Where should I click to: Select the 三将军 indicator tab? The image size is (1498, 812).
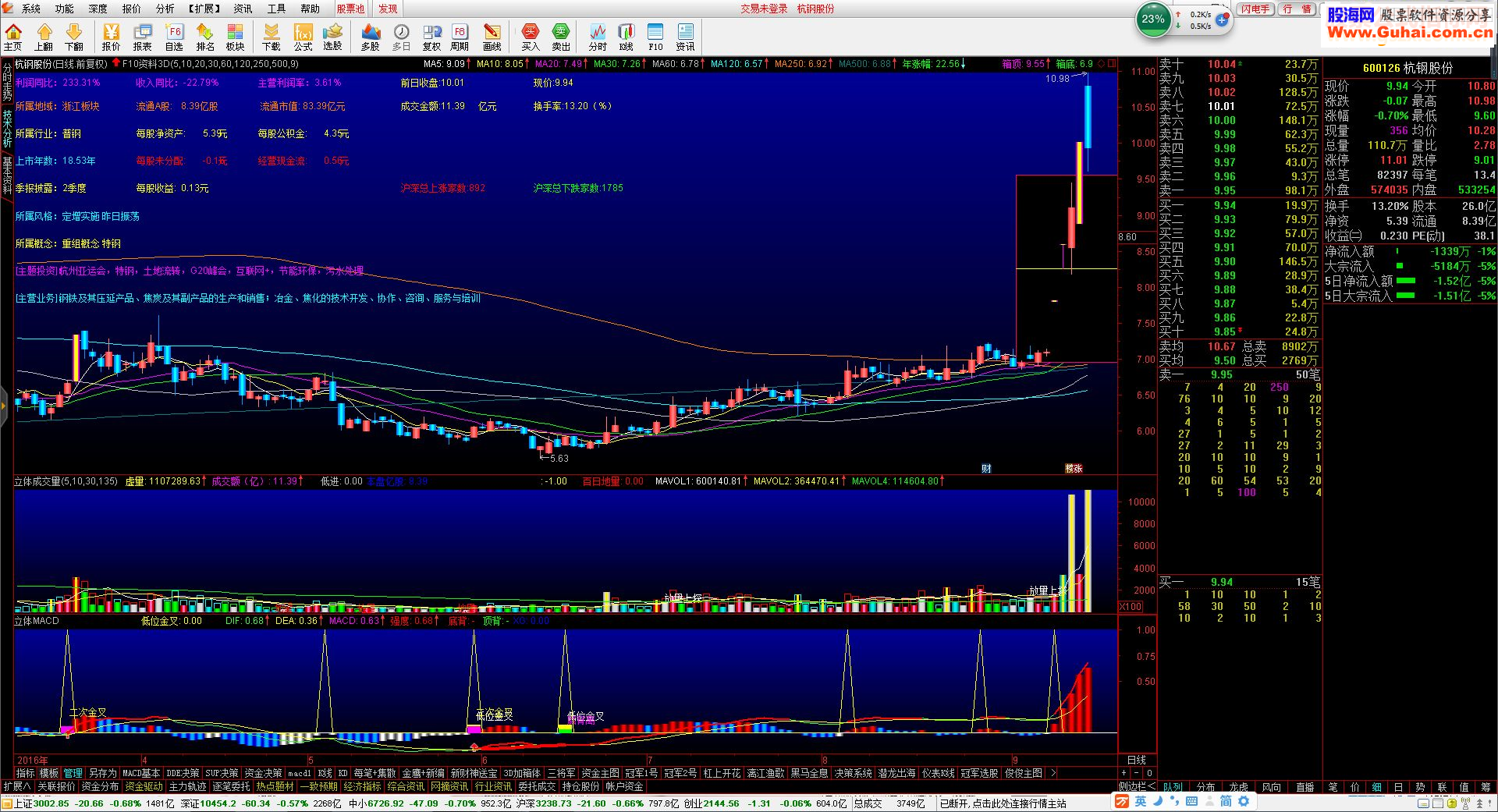point(561,773)
